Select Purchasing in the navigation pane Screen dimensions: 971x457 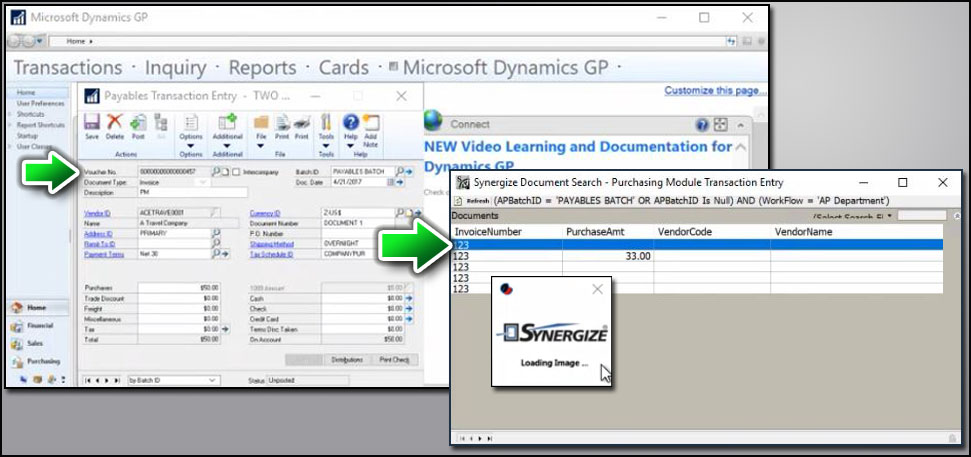point(42,360)
